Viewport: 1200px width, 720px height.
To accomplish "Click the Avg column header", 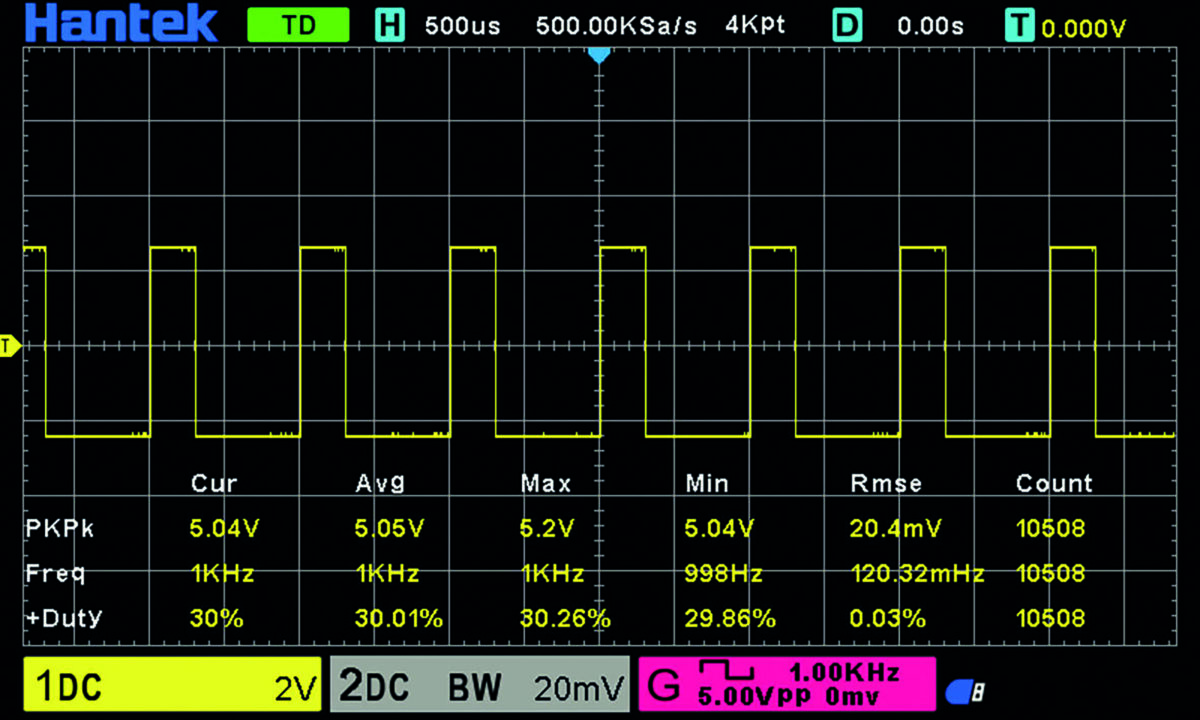I will [x=381, y=484].
